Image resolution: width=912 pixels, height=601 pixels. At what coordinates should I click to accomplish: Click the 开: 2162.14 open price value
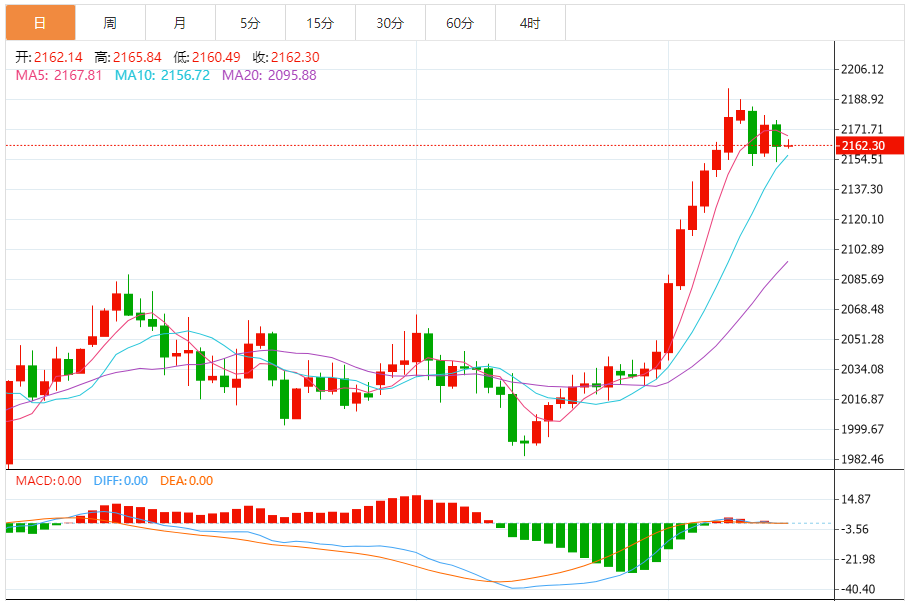click(49, 57)
